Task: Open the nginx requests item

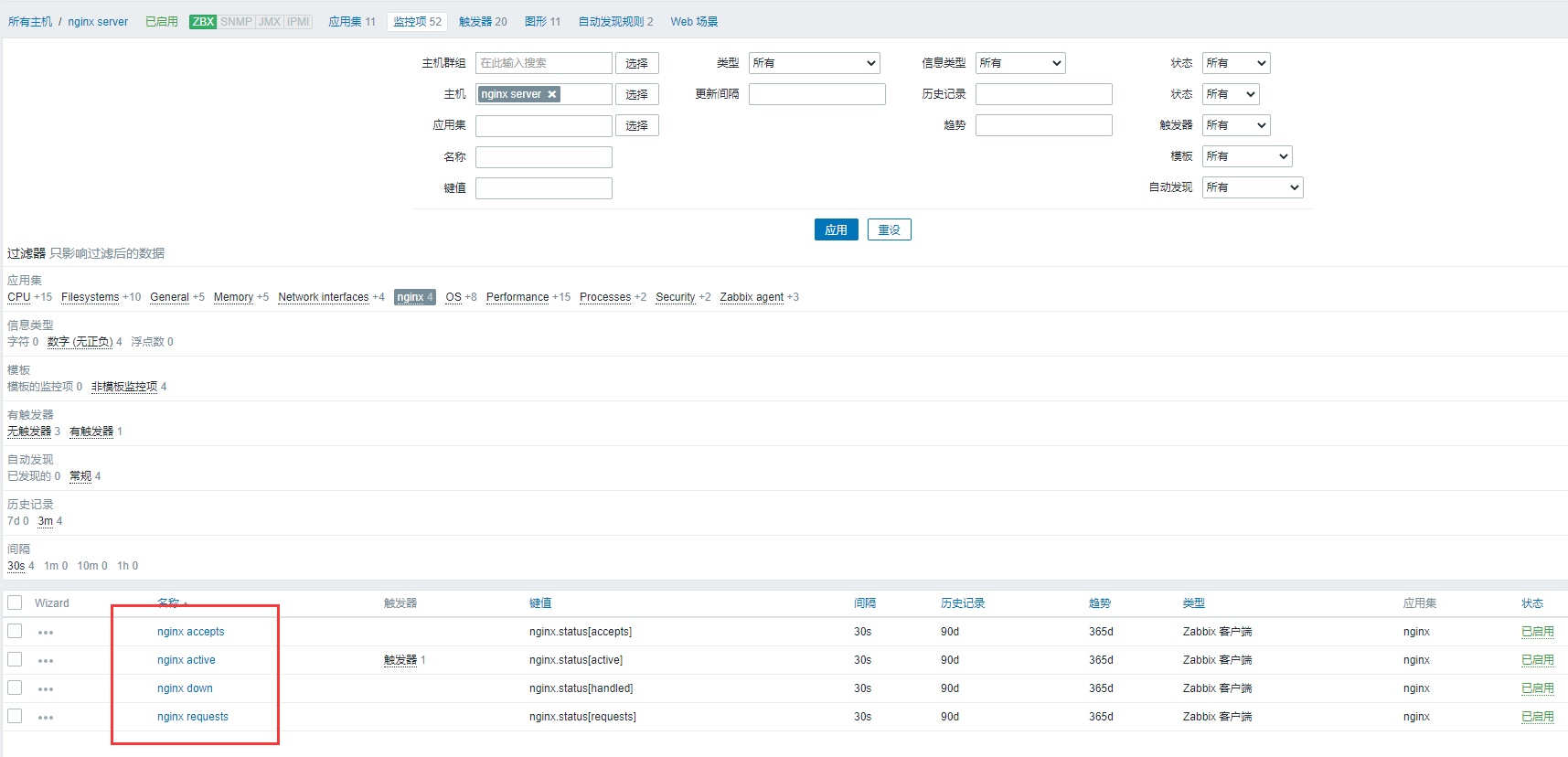Action: click(193, 717)
